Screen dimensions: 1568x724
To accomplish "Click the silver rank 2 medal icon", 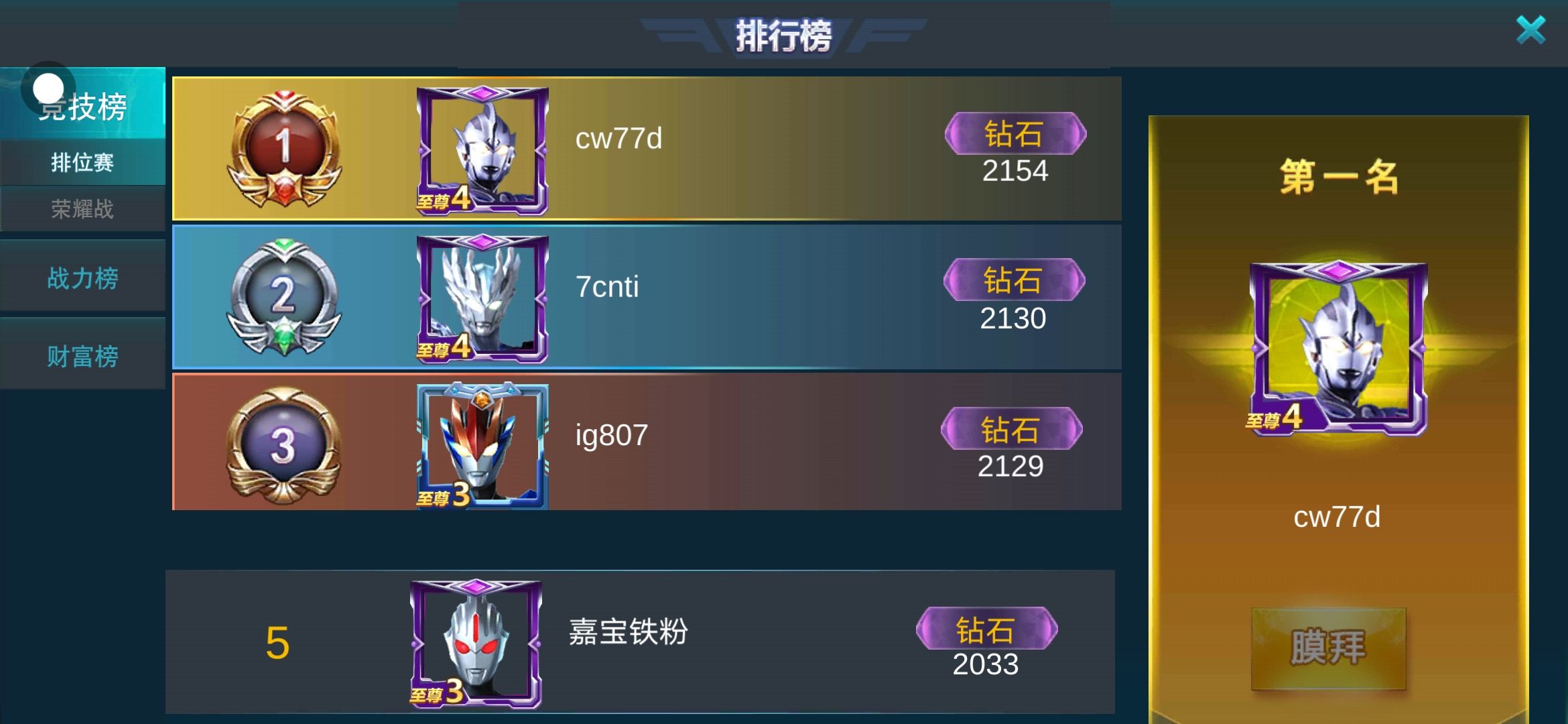I will click(x=283, y=297).
